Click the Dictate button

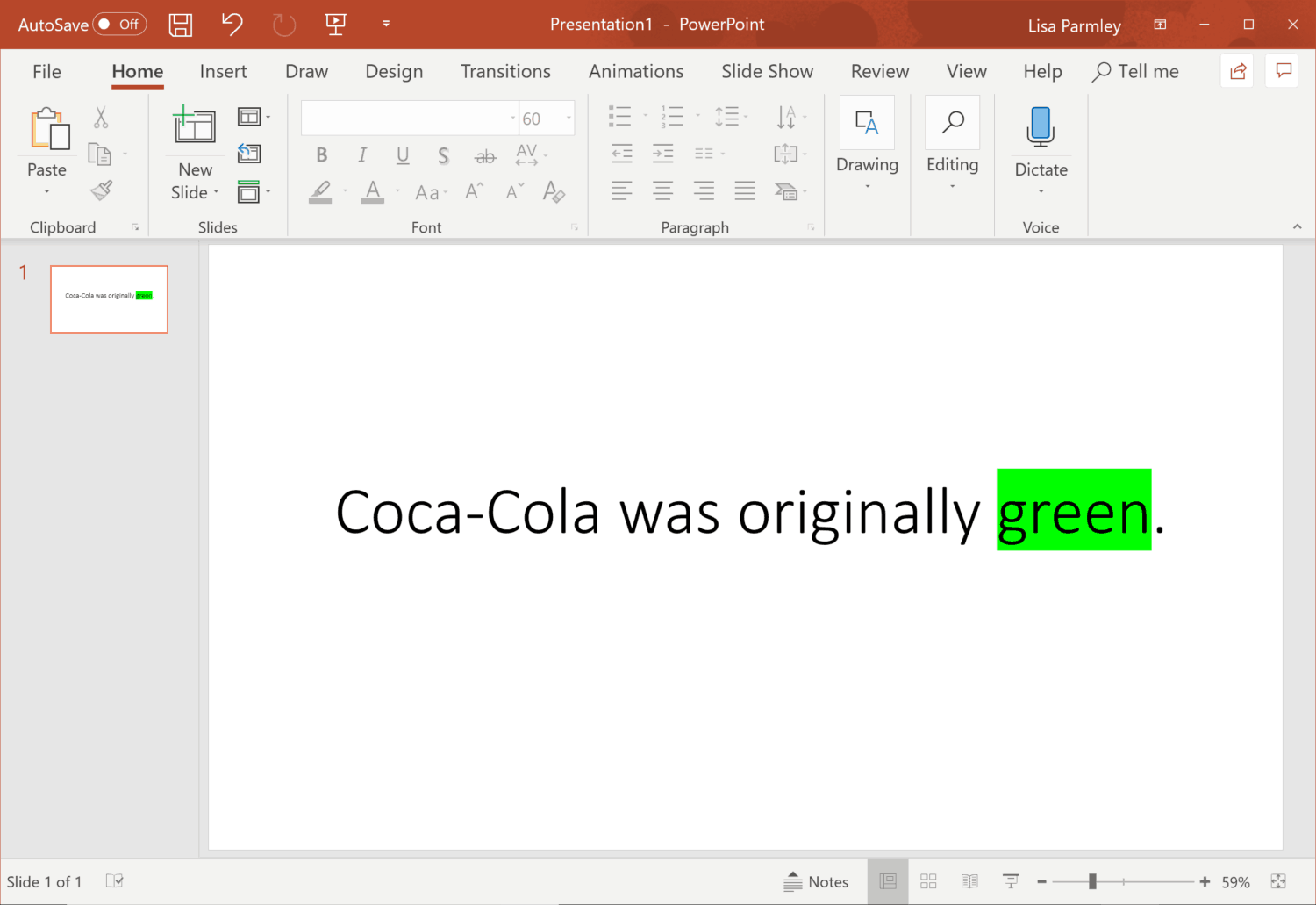[x=1041, y=145]
